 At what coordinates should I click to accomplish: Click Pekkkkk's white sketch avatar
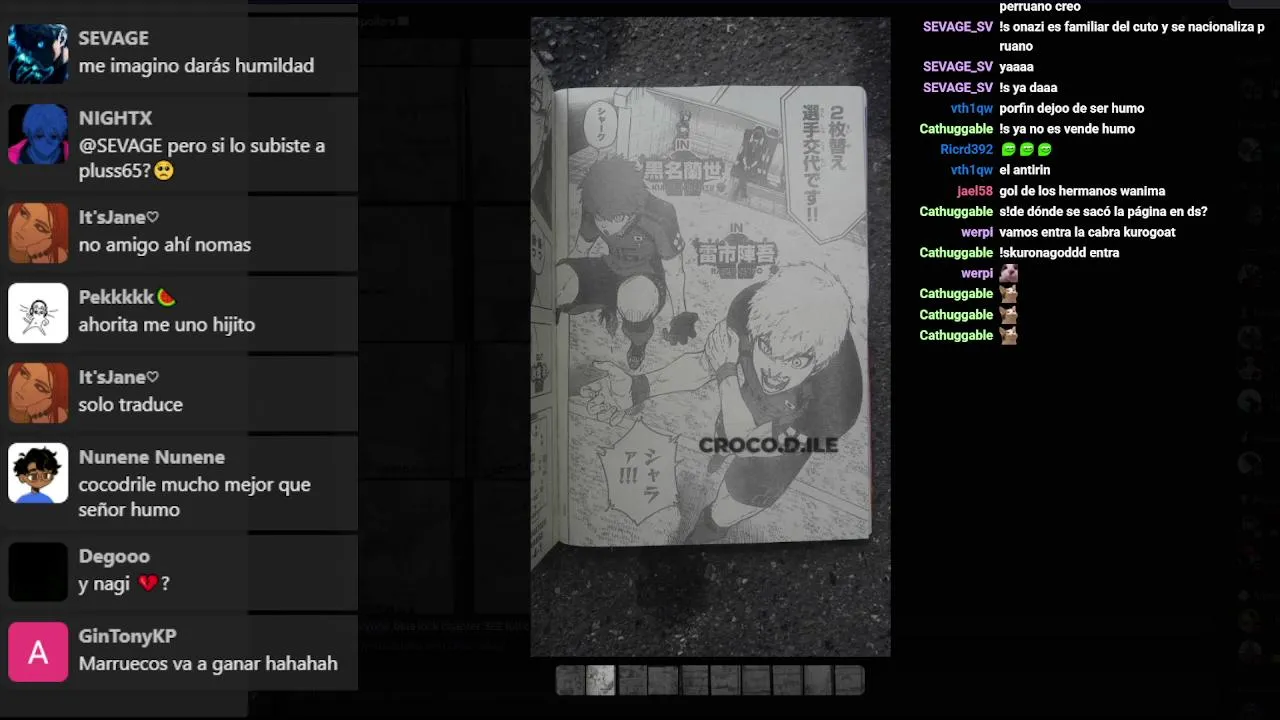pos(38,313)
